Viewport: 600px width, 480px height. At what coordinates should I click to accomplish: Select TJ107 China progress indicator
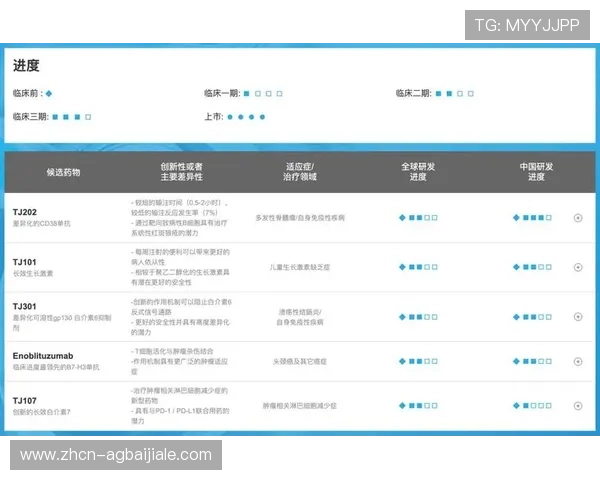coord(532,406)
